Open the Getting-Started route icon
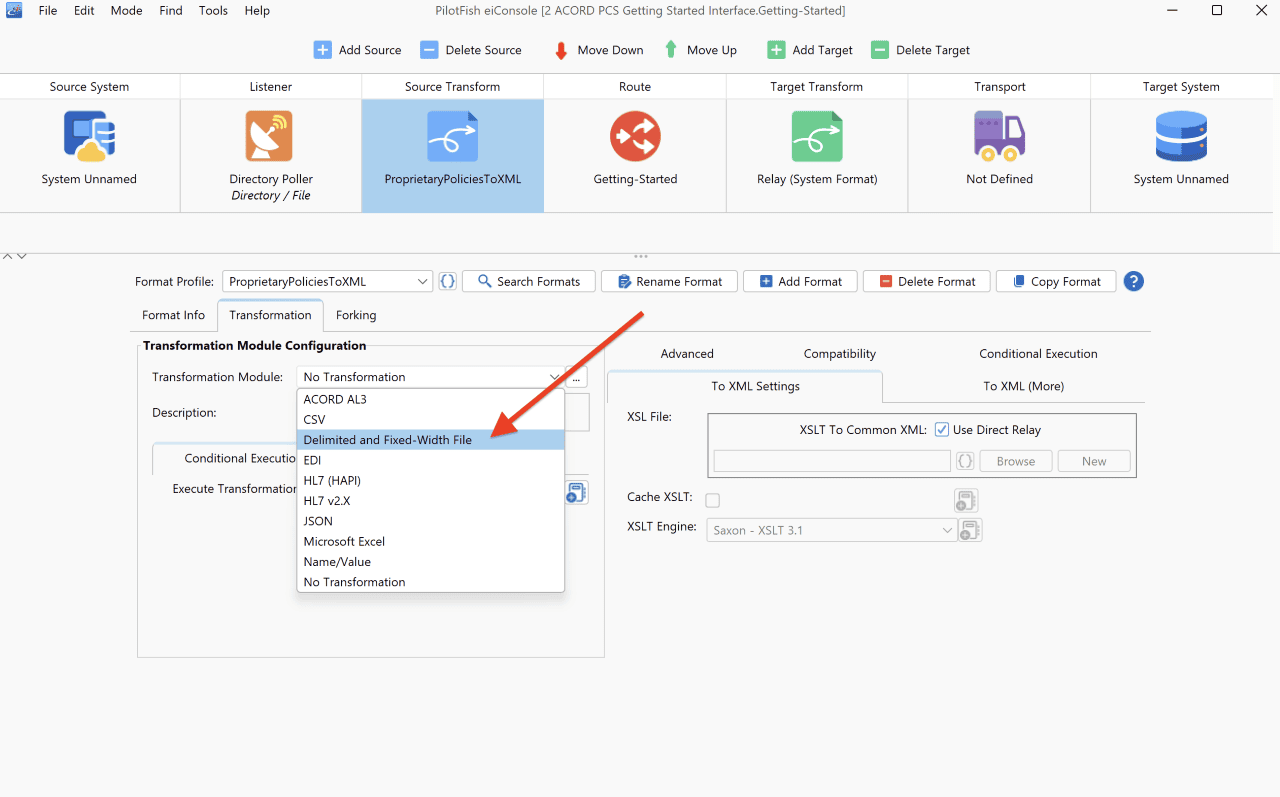Viewport: 1280px width, 797px height. (635, 136)
